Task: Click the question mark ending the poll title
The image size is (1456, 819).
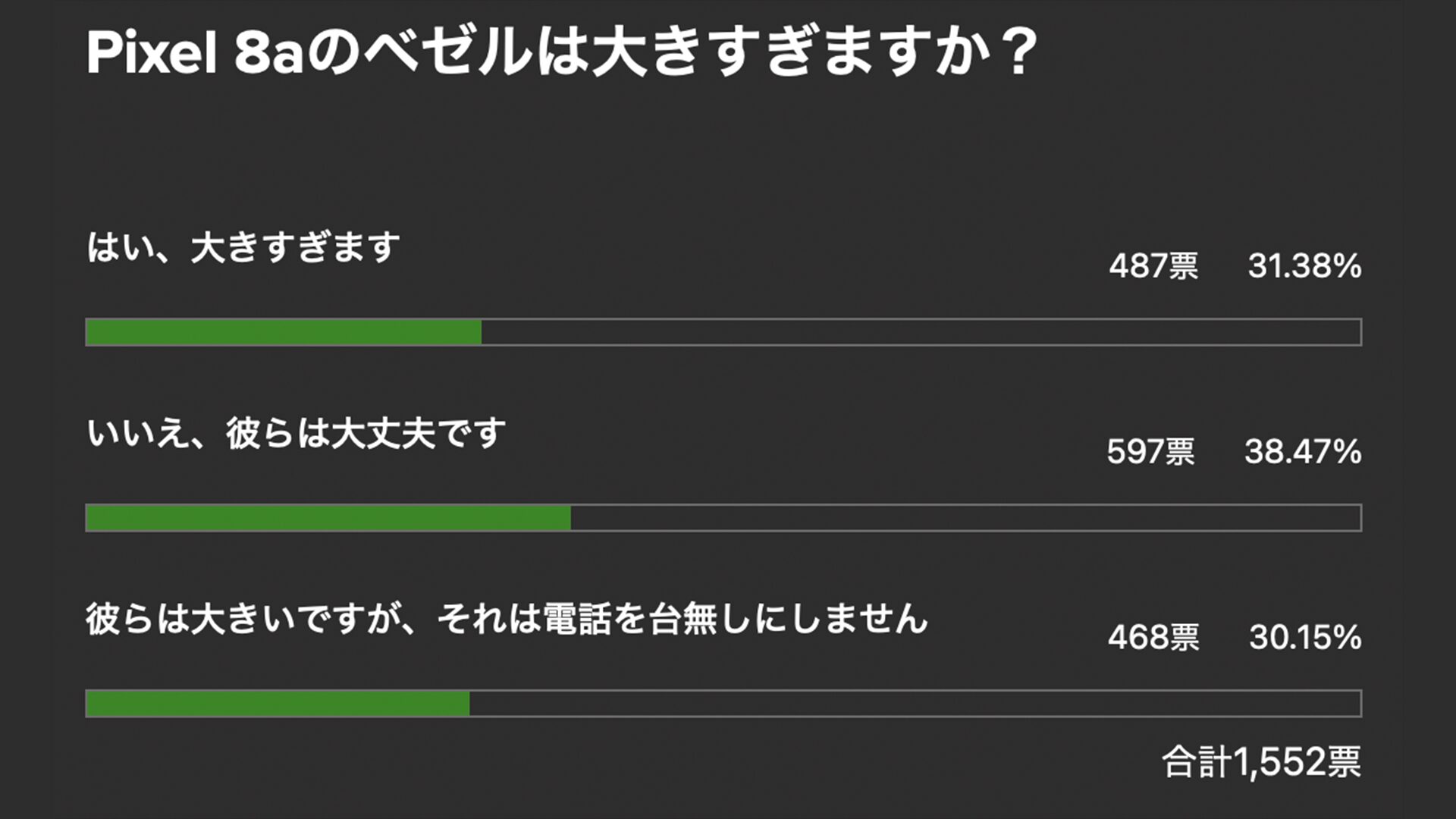Action: click(x=1018, y=54)
